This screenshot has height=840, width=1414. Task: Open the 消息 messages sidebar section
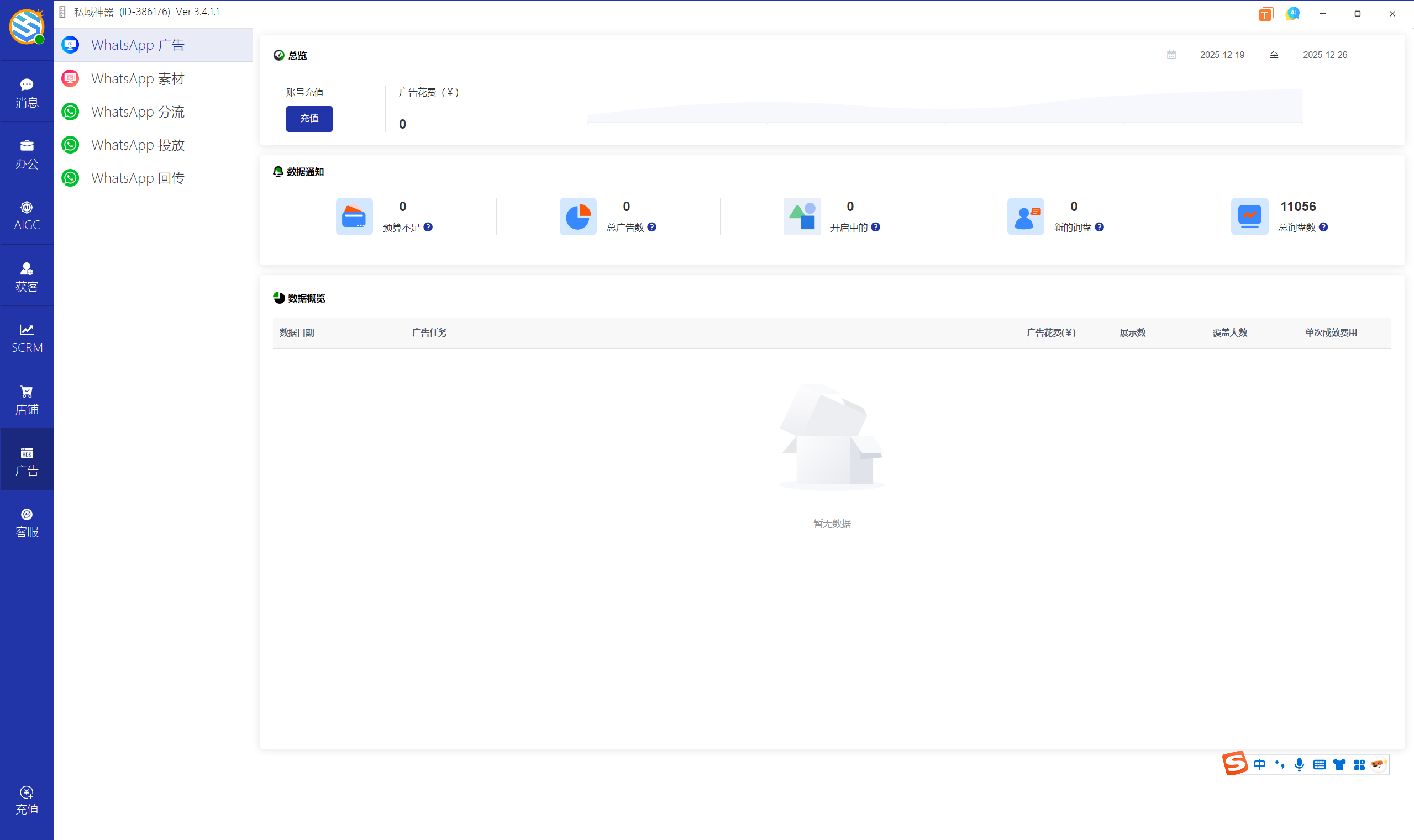coord(27,93)
